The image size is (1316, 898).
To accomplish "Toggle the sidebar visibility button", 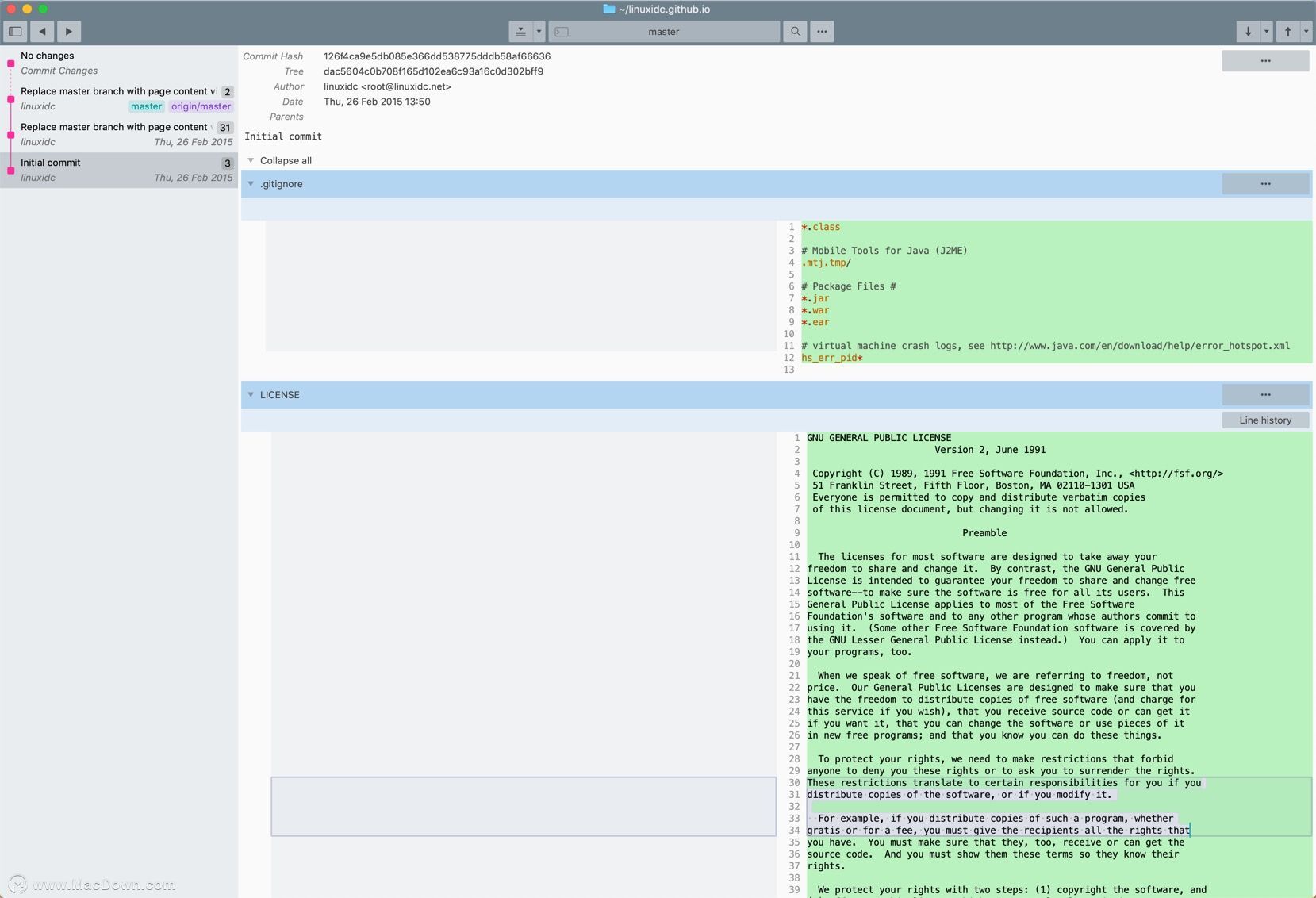I will [x=15, y=32].
